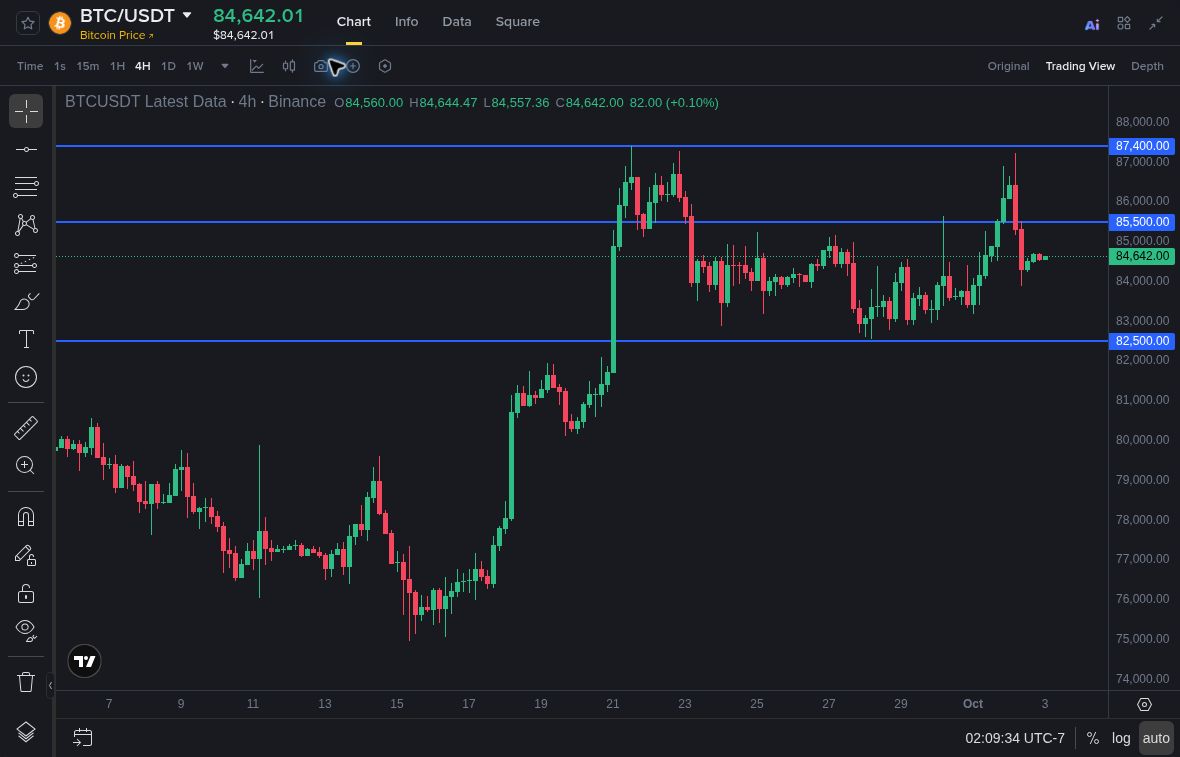Change the candlestick chart type
Viewport: 1180px width, 757px height.
tap(289, 66)
